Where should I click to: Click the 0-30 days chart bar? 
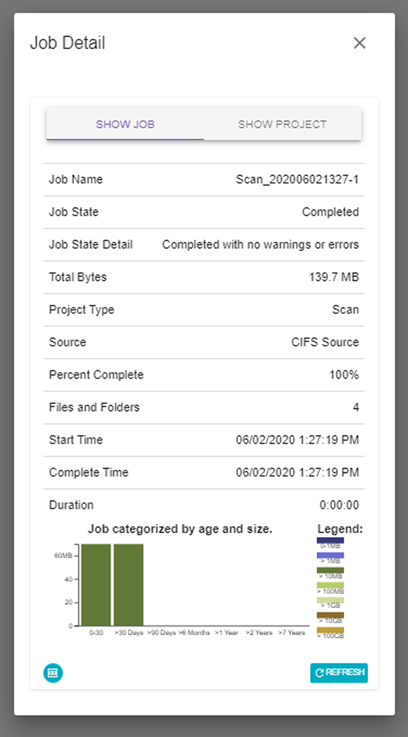pos(96,585)
